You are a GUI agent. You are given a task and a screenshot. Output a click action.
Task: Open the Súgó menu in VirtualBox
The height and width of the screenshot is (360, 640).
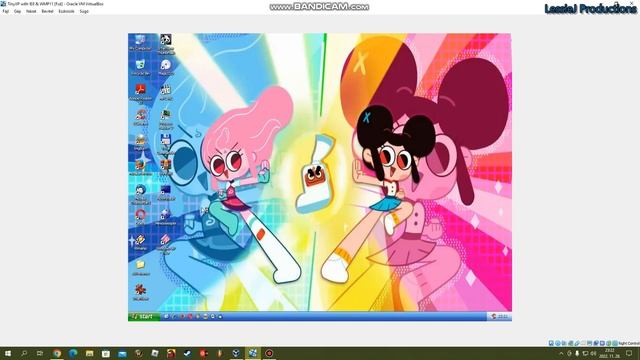(84, 11)
